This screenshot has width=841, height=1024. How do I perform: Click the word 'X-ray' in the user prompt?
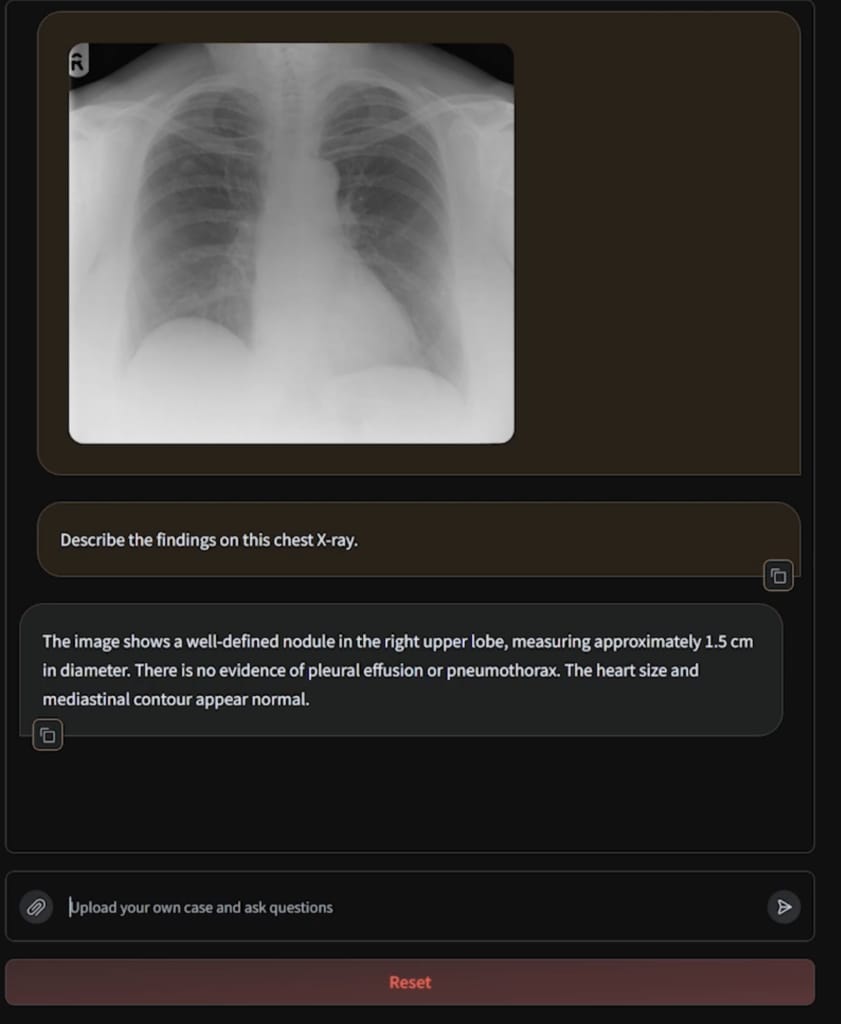337,541
